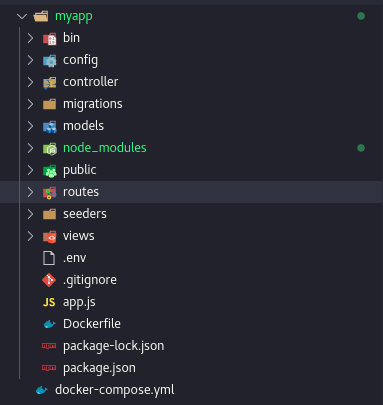Click green status dot next to myapp
This screenshot has height=405, width=383.
point(361,16)
